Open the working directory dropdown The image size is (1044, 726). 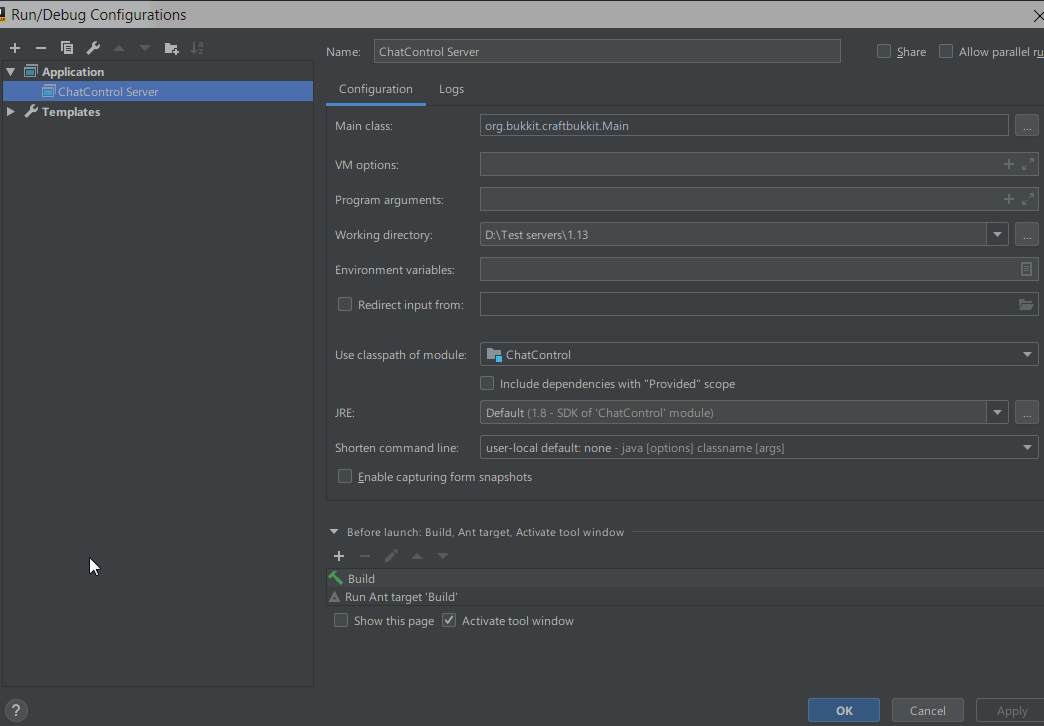[997, 234]
